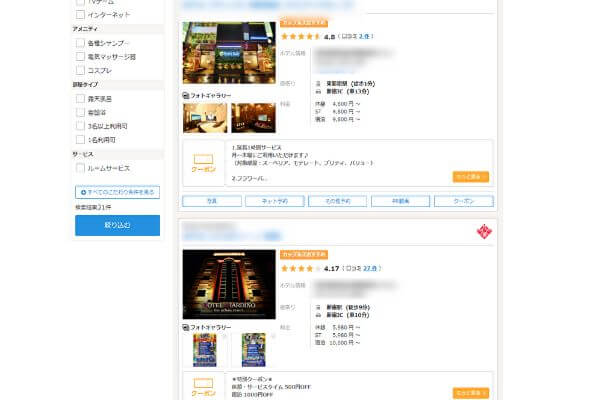Enable the インターネット checkbox
Viewport: 602px width, 400px height.
point(81,15)
